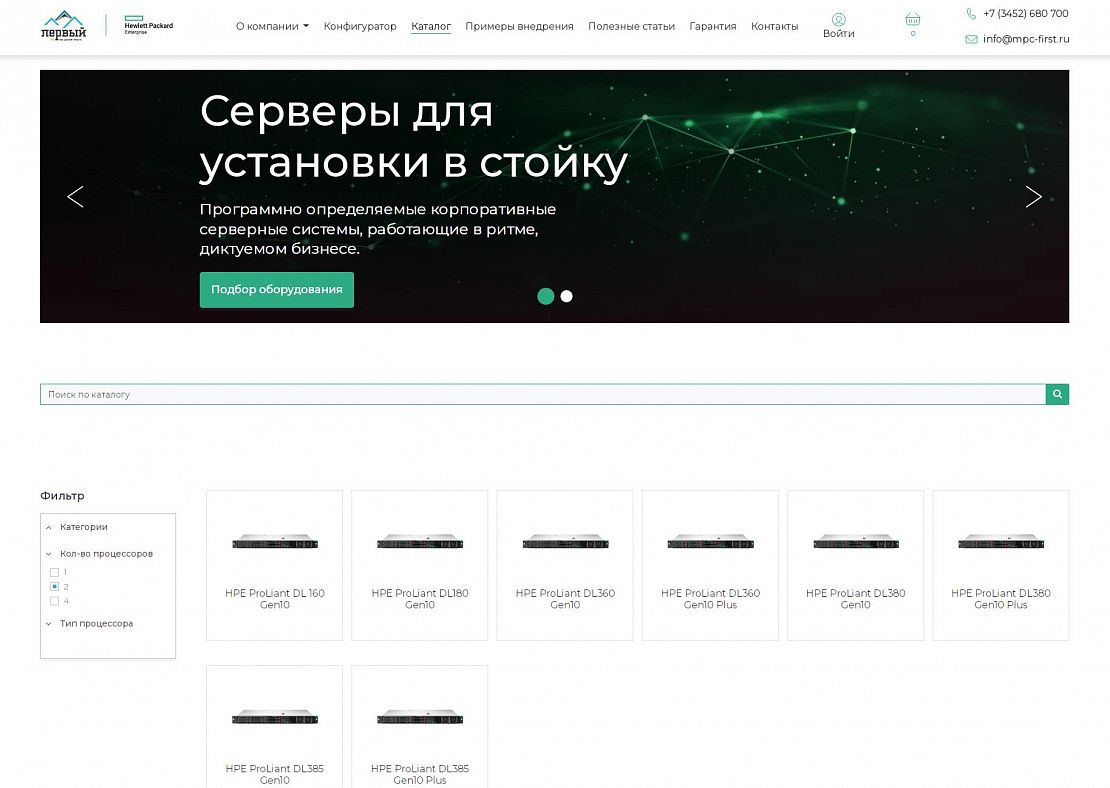The width and height of the screenshot is (1110, 788).
Task: Email info@mpc-first.ru link
Action: tap(1025, 39)
